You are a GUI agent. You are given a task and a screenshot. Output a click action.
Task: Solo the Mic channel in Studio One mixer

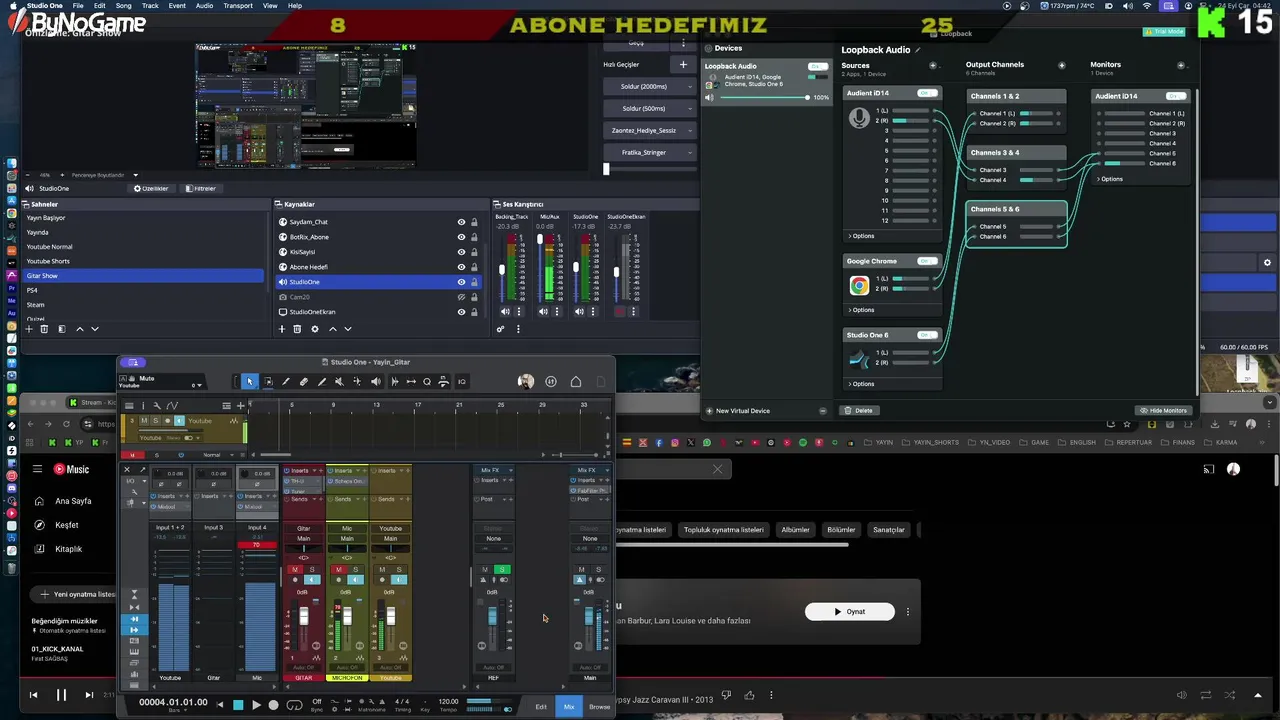[x=355, y=570]
